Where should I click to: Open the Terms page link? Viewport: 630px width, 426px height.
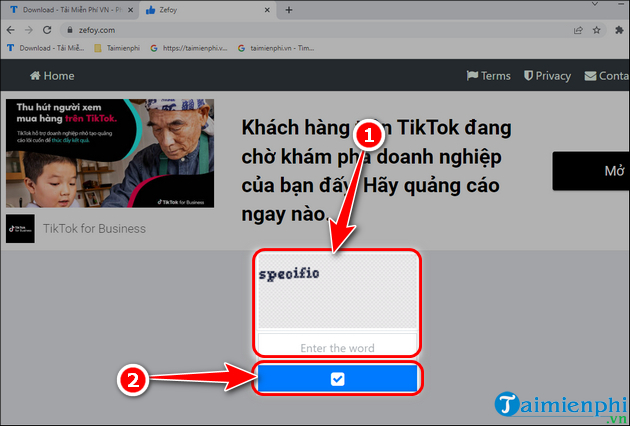[x=488, y=76]
